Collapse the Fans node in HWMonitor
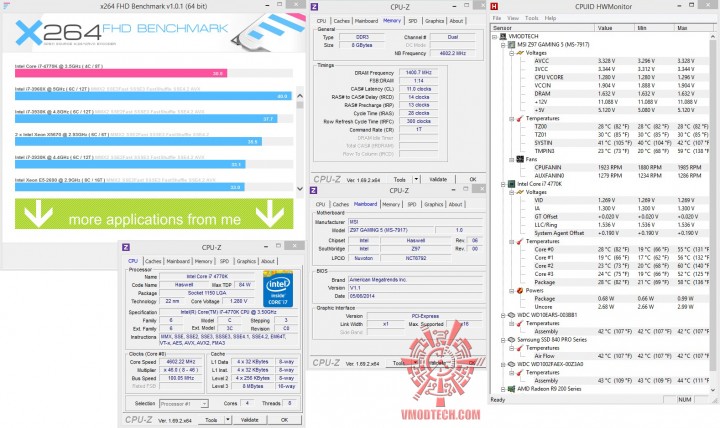The height and width of the screenshot is (428, 720). pos(512,160)
